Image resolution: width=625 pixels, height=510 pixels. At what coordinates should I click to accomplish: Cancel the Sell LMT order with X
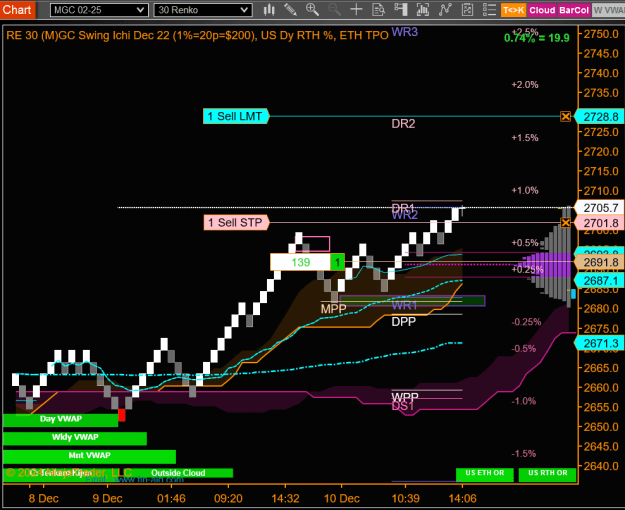pyautogui.click(x=566, y=116)
